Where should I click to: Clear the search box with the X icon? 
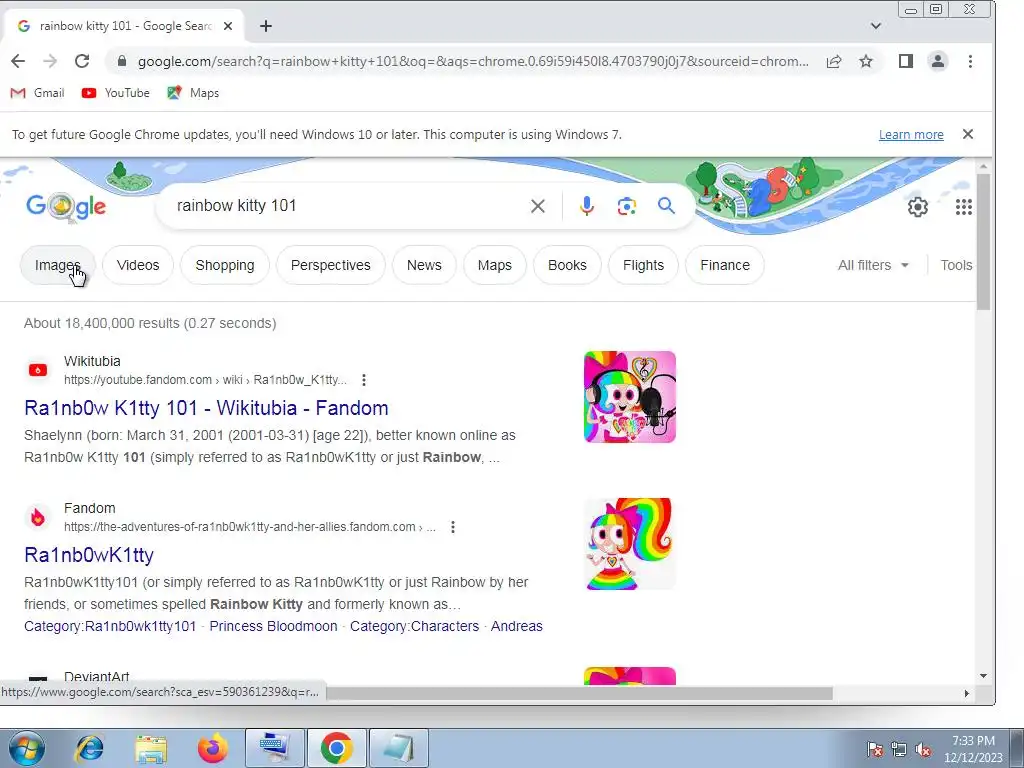(x=537, y=206)
